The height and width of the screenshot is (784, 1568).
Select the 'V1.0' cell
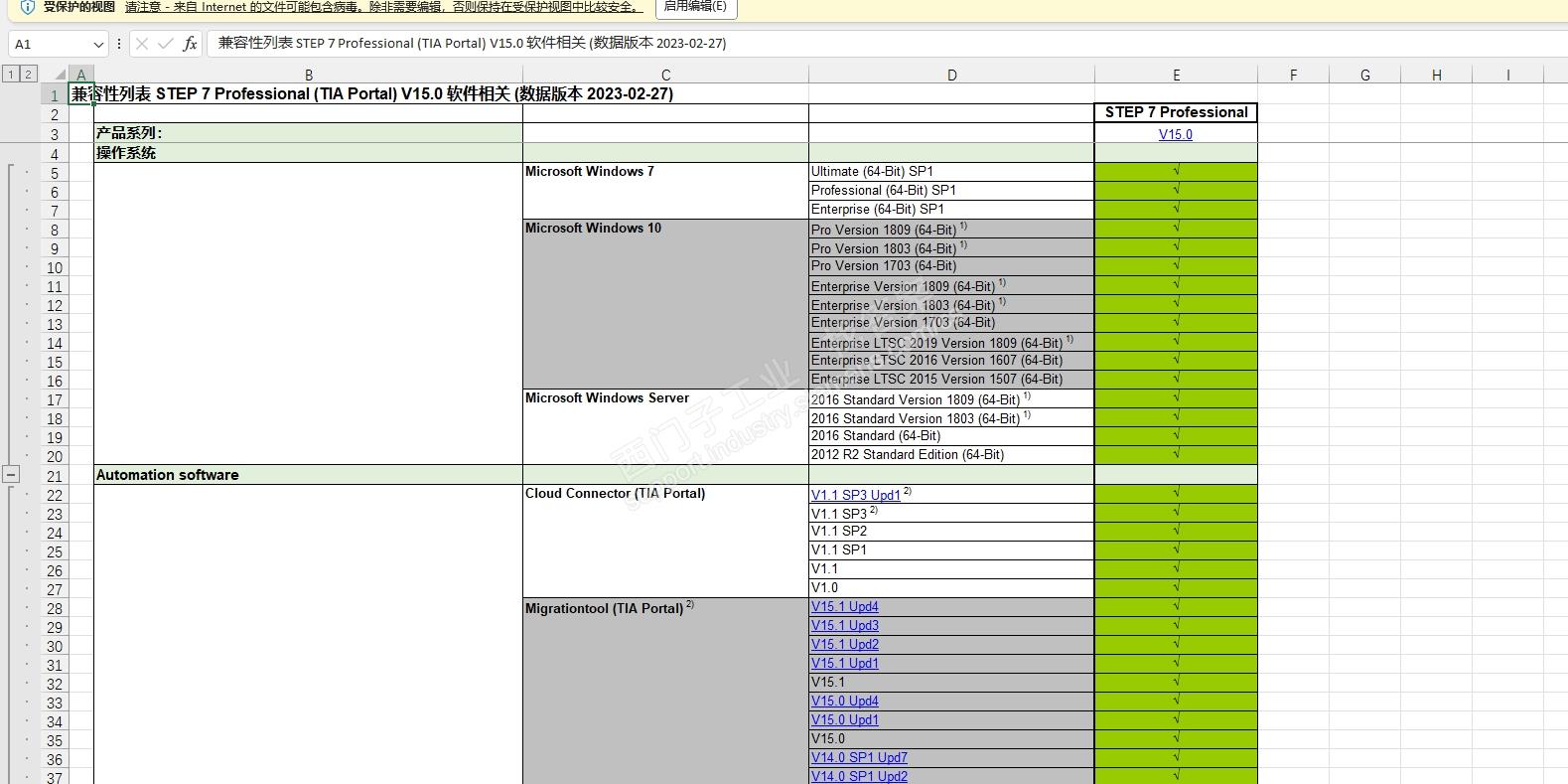(x=951, y=588)
